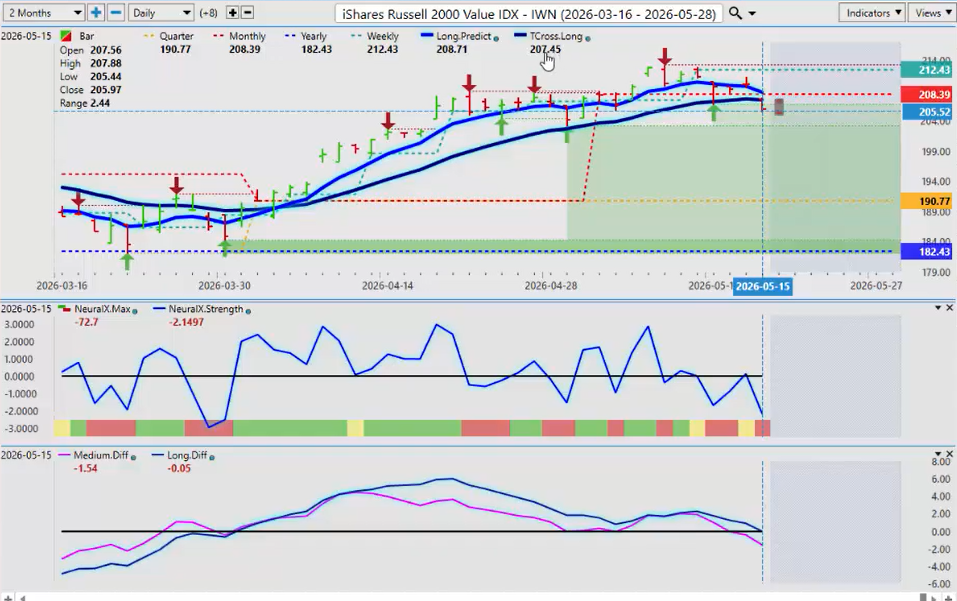Image resolution: width=957 pixels, height=601 pixels.
Task: Click the blue plus to extend time range
Action: (x=96, y=13)
